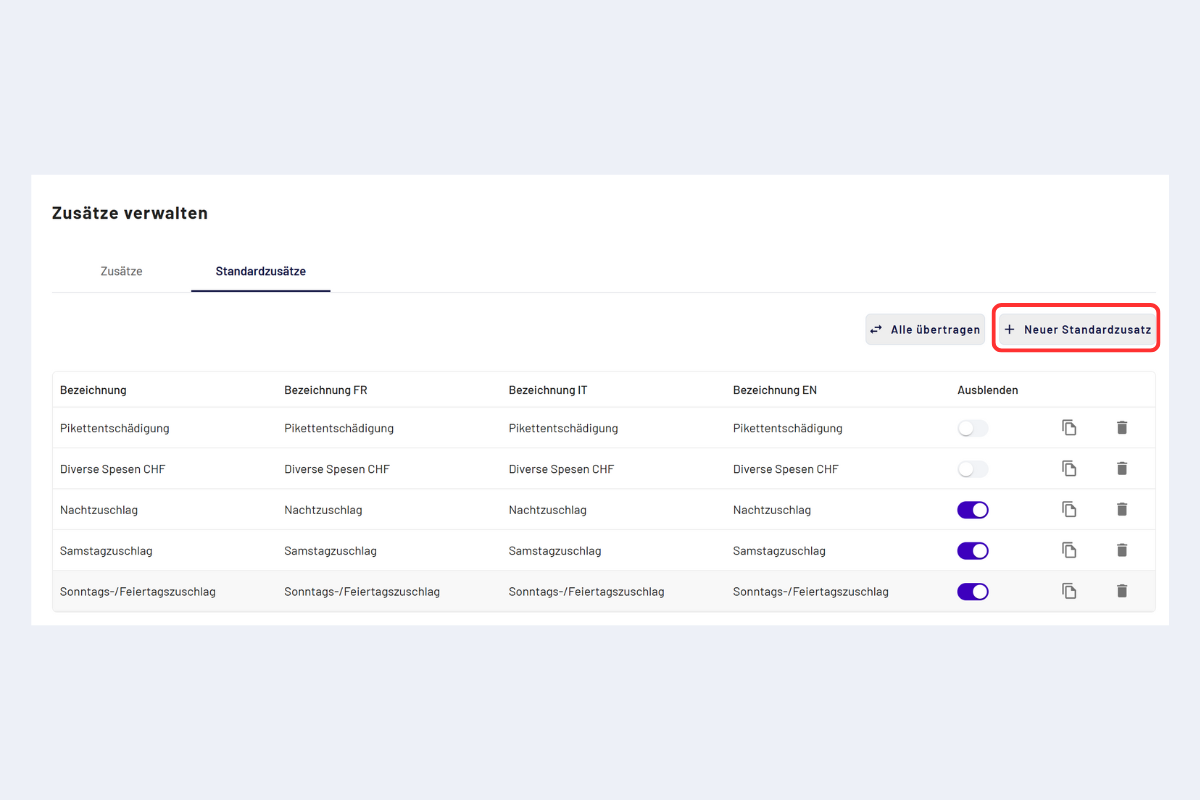Select the Standardzusätze tab
1200x800 pixels.
pos(260,271)
